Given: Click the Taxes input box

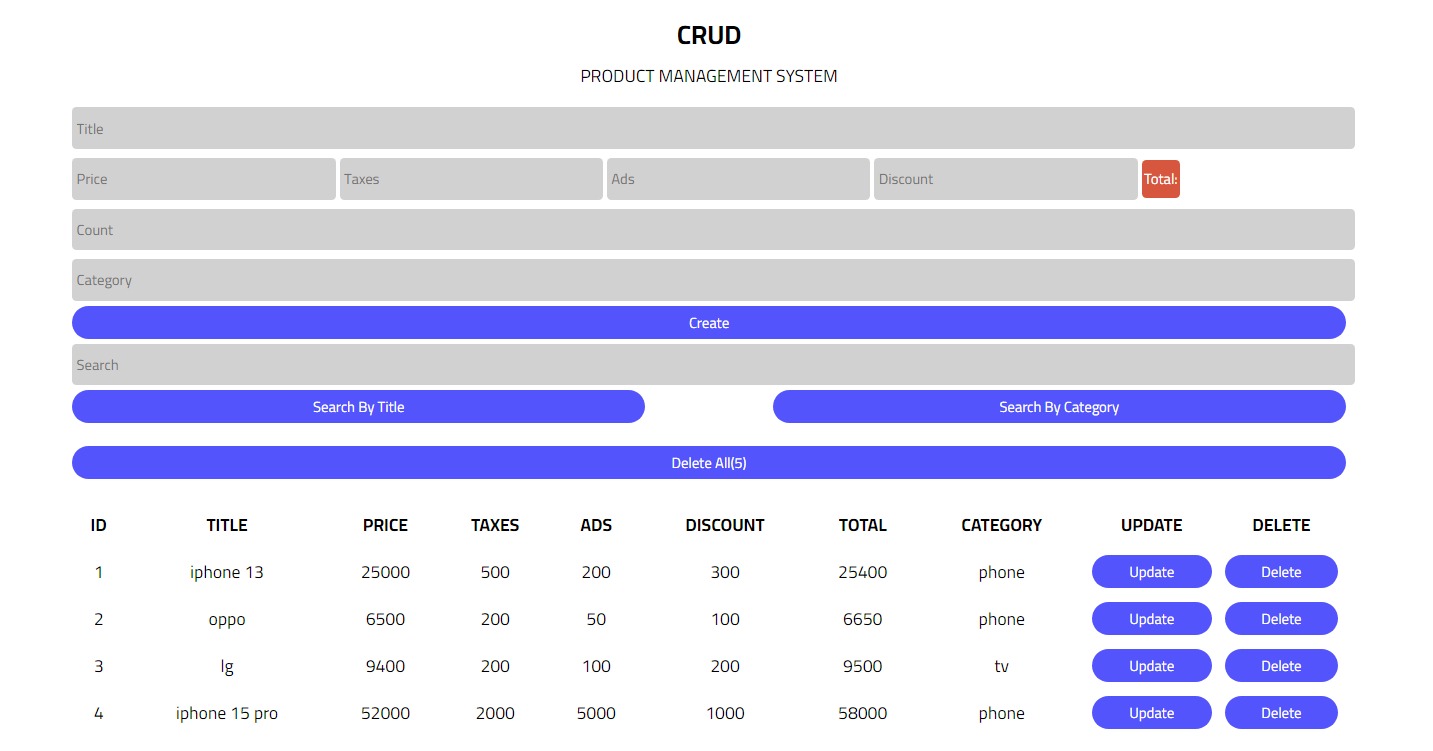Looking at the screenshot, I should (x=471, y=179).
